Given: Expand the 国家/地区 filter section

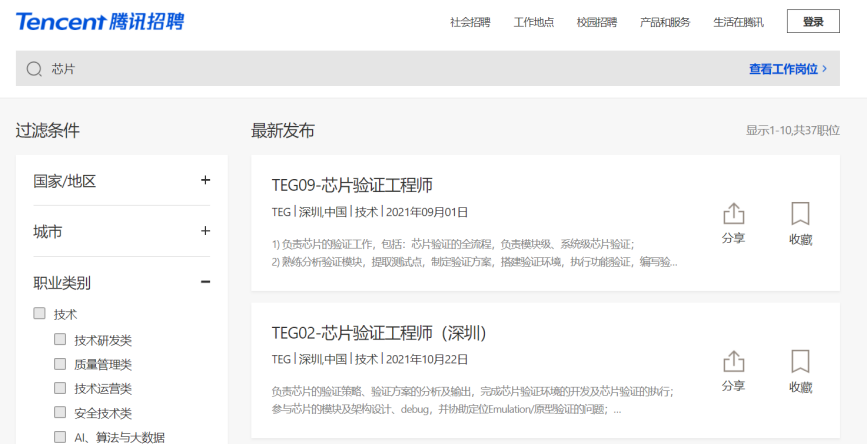Looking at the screenshot, I should point(205,180).
